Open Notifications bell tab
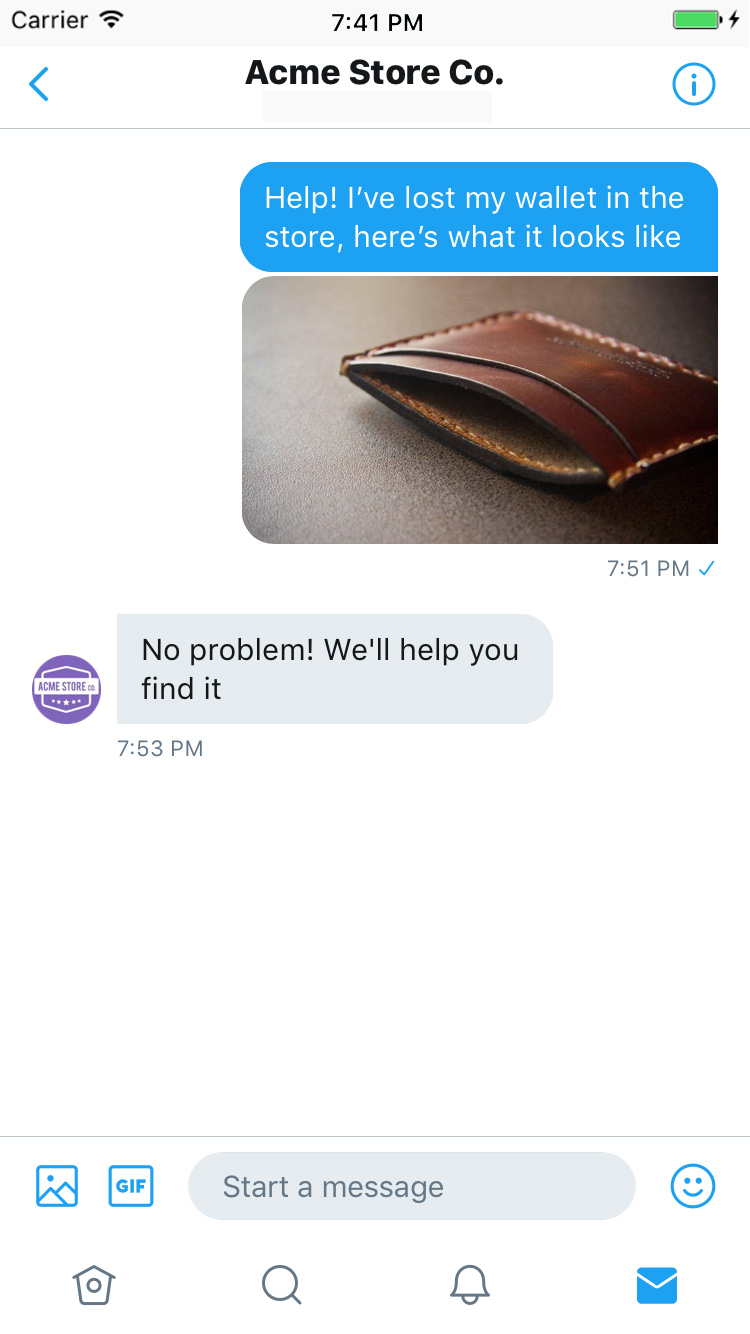This screenshot has height=1334, width=750. (x=469, y=1284)
